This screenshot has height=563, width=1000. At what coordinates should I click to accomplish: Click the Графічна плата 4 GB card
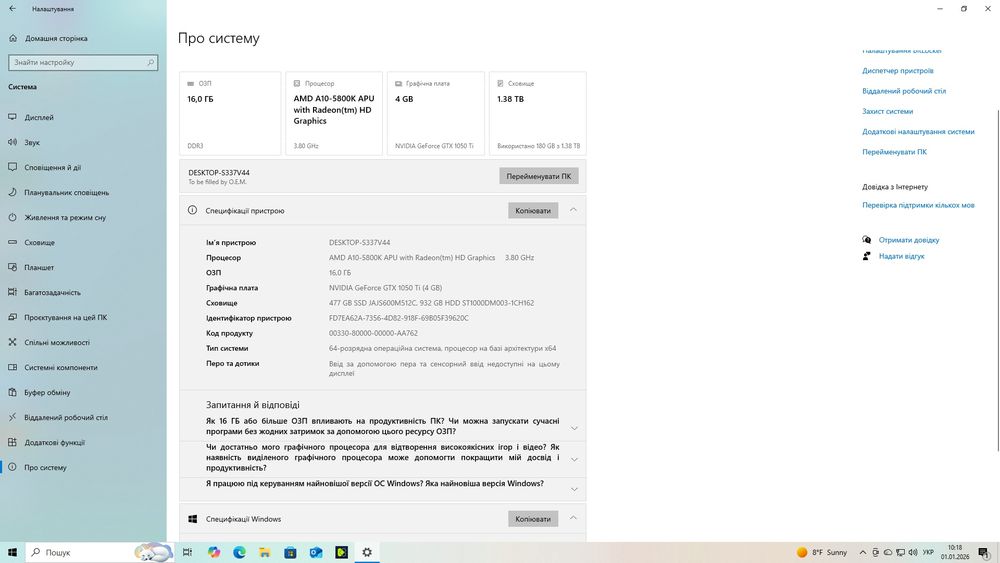(436, 113)
